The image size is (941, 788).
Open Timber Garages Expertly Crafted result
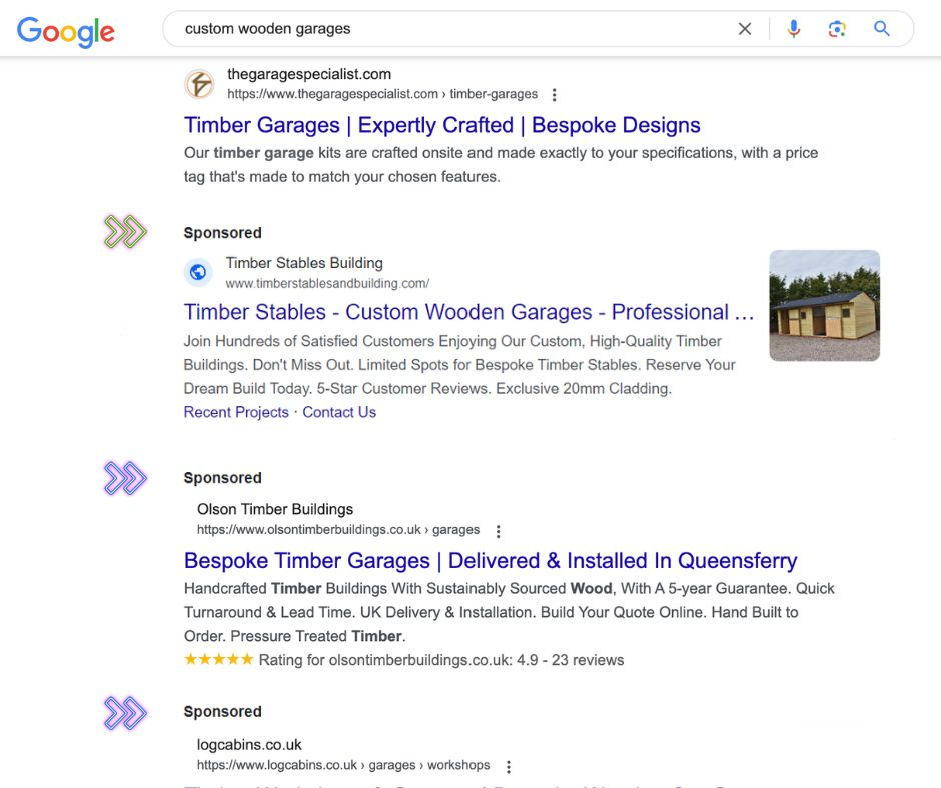point(442,125)
